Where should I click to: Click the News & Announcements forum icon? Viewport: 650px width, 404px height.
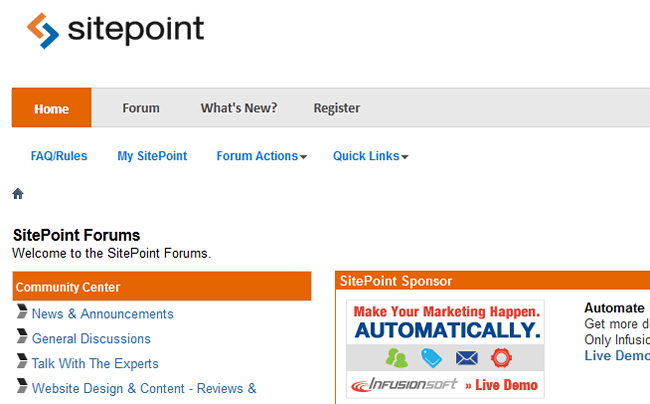click(x=22, y=313)
